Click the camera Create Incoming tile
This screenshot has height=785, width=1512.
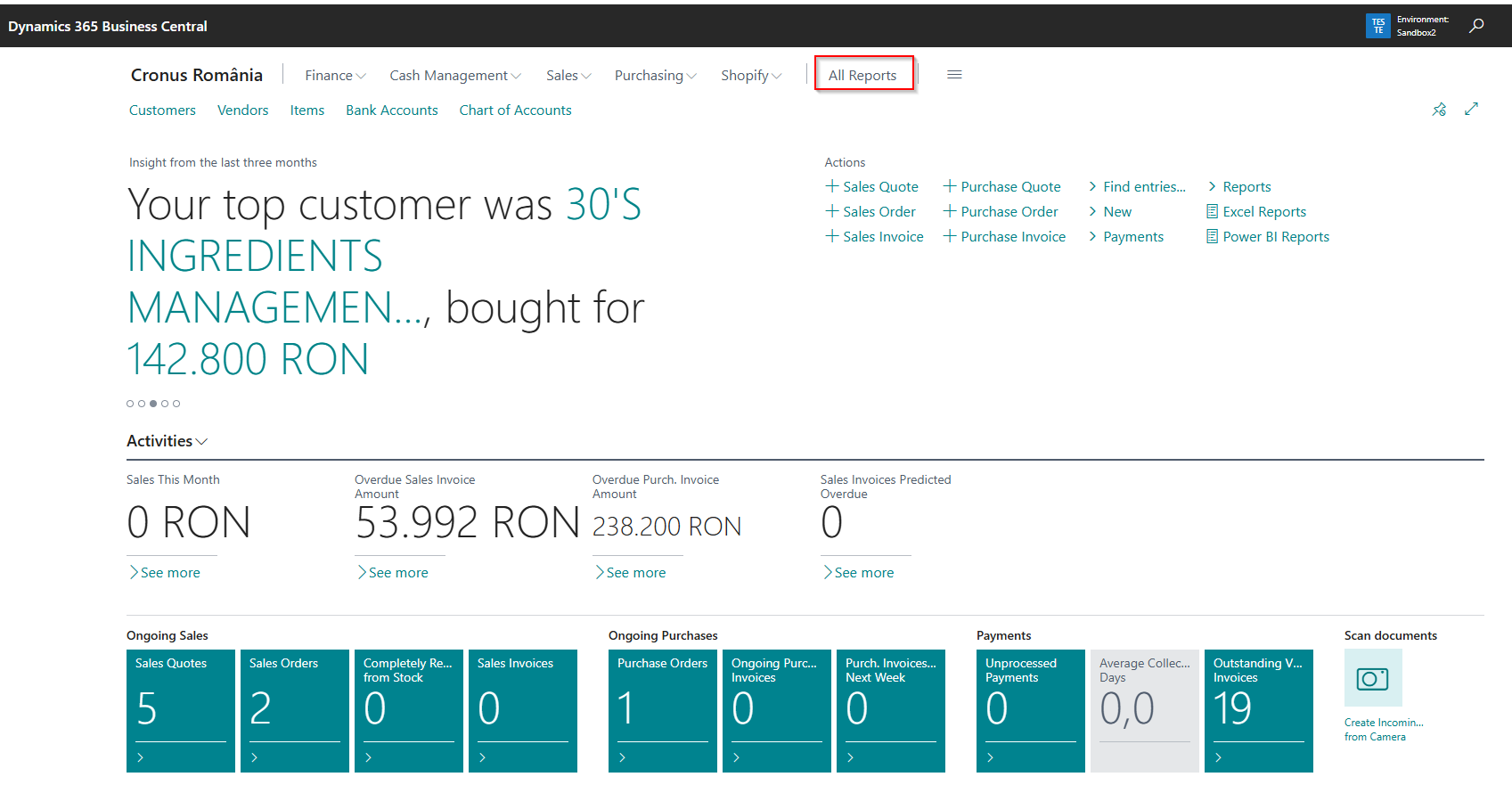pyautogui.click(x=1373, y=678)
